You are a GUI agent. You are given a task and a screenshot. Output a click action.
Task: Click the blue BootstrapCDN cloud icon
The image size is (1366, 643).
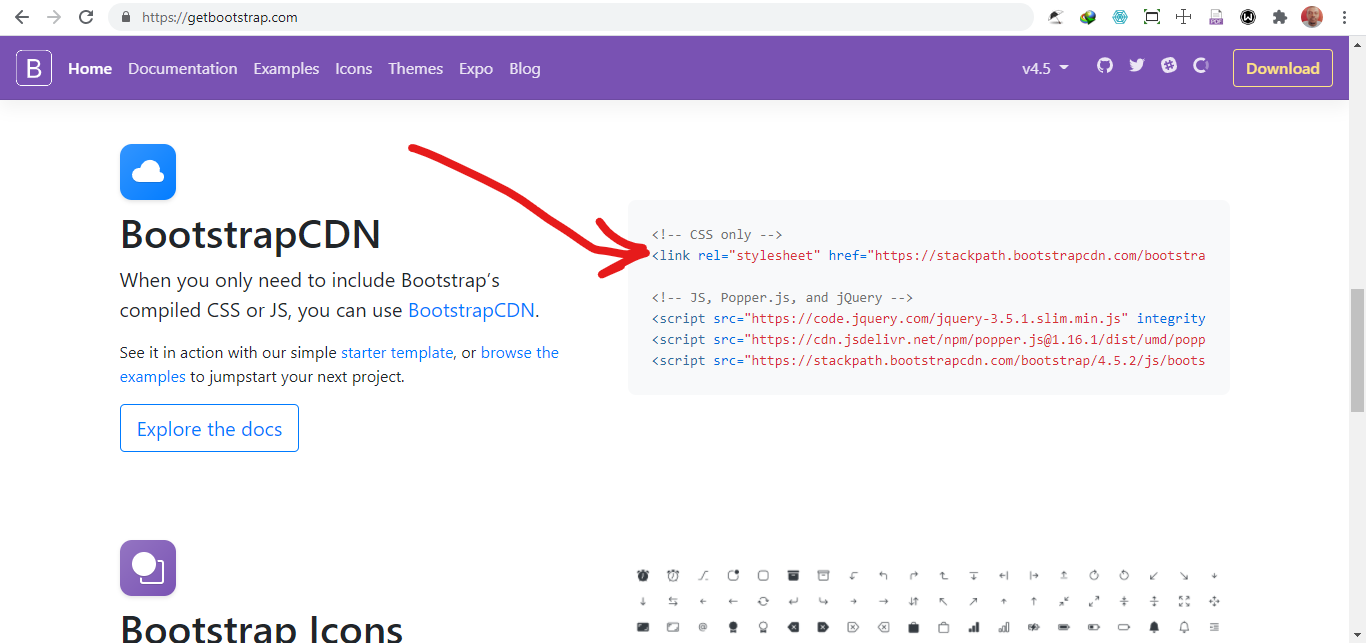pyautogui.click(x=148, y=172)
